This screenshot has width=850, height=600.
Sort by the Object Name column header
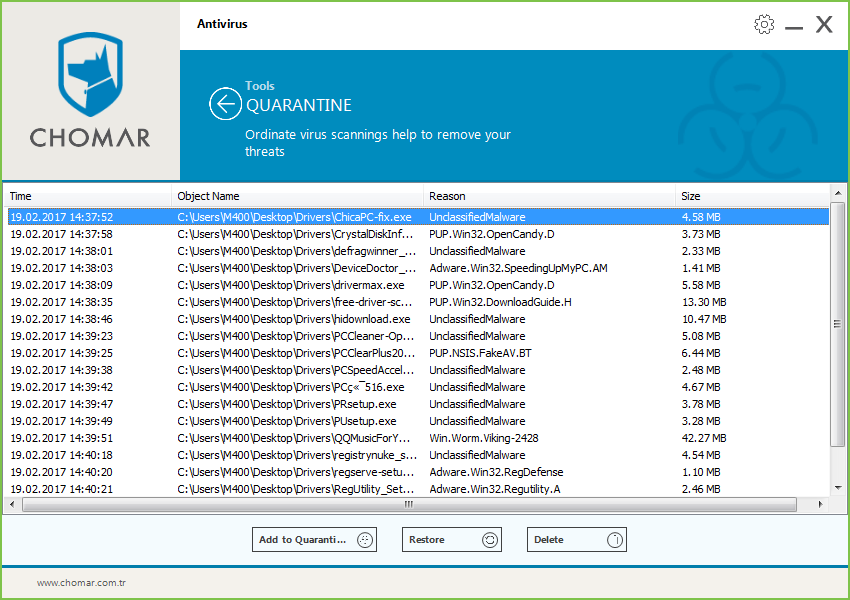(298, 196)
